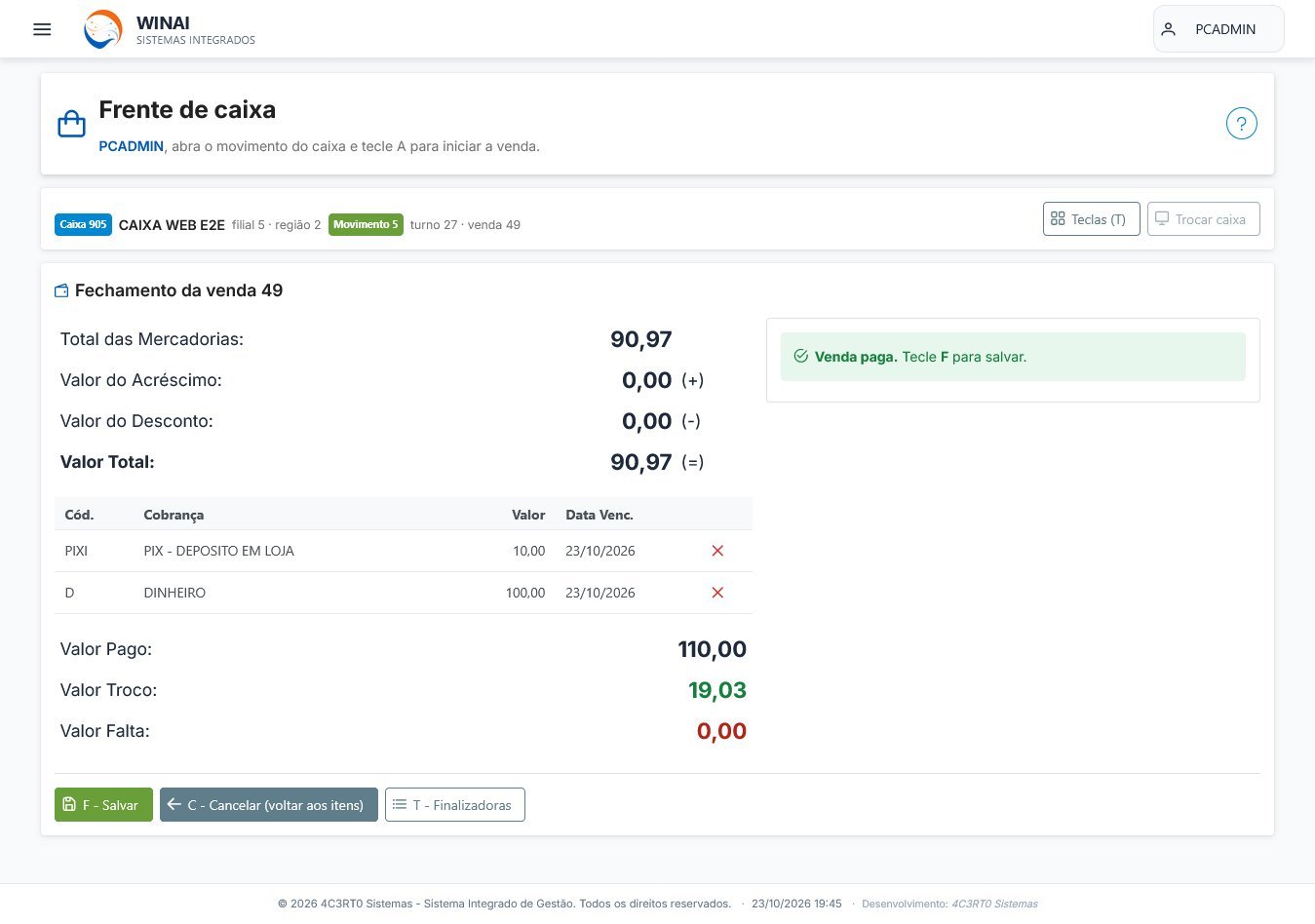Screen dimensions: 1315x924
Task: Click the Valor column header
Action: click(x=528, y=515)
